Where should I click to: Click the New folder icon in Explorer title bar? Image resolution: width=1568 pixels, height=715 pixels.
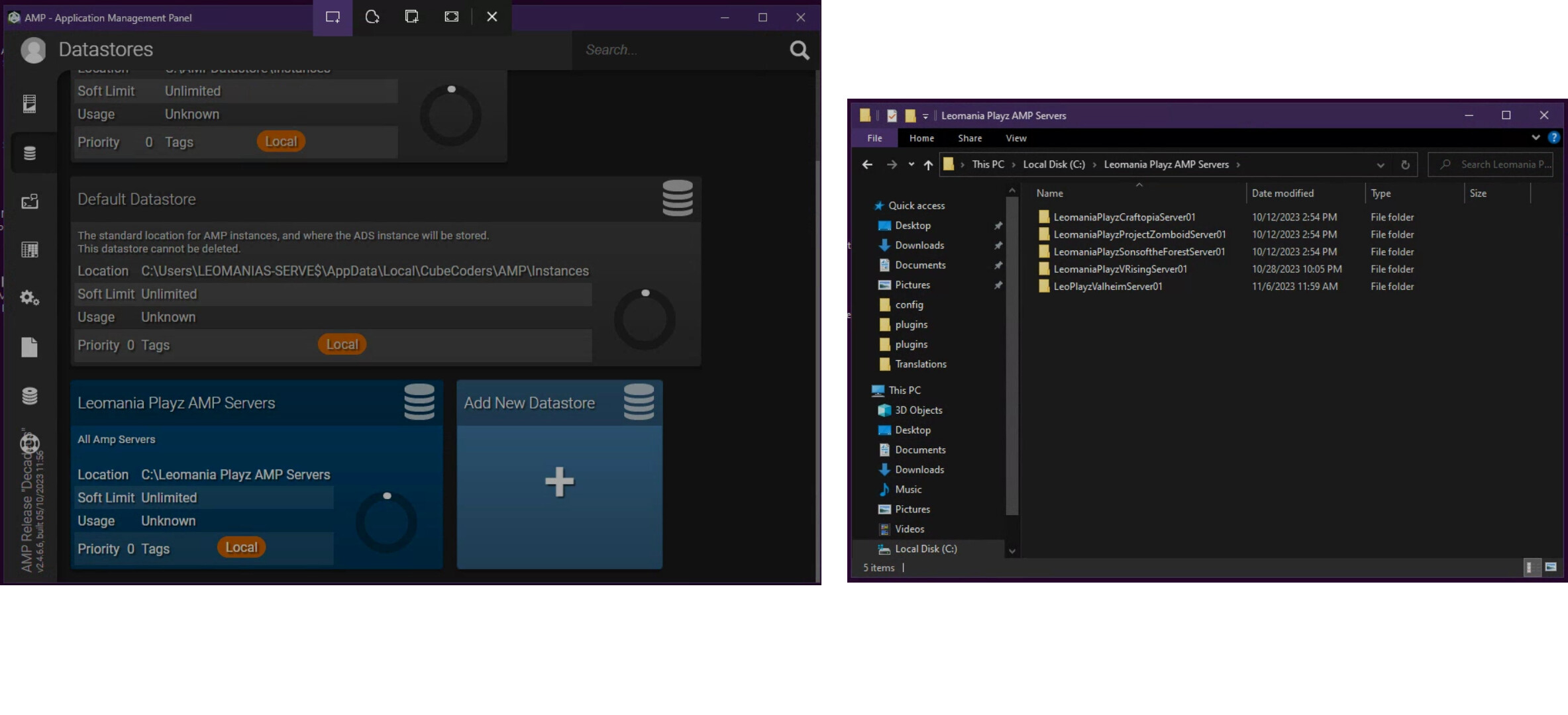point(910,116)
